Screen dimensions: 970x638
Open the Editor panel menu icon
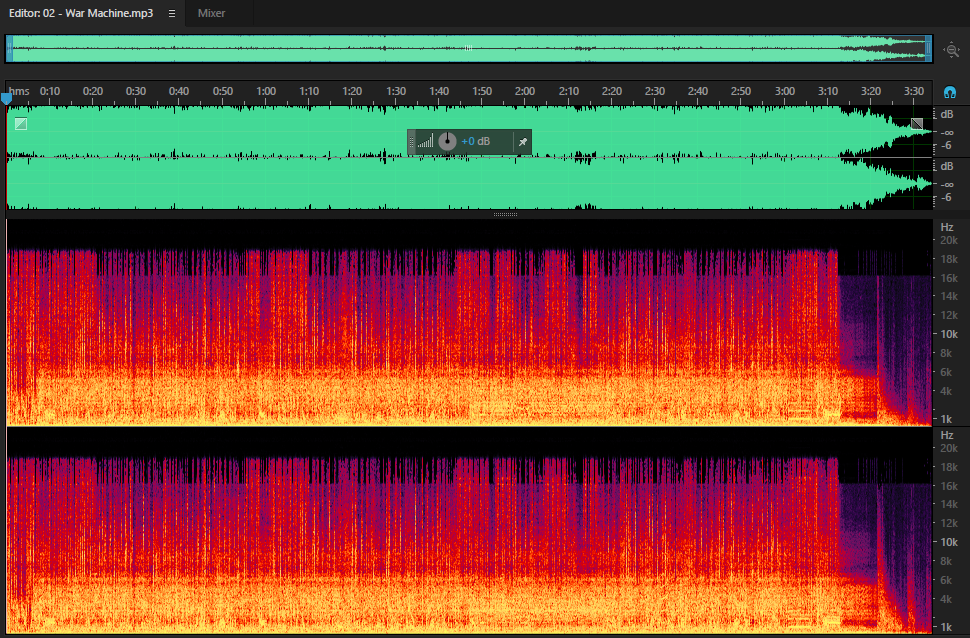[x=172, y=13]
